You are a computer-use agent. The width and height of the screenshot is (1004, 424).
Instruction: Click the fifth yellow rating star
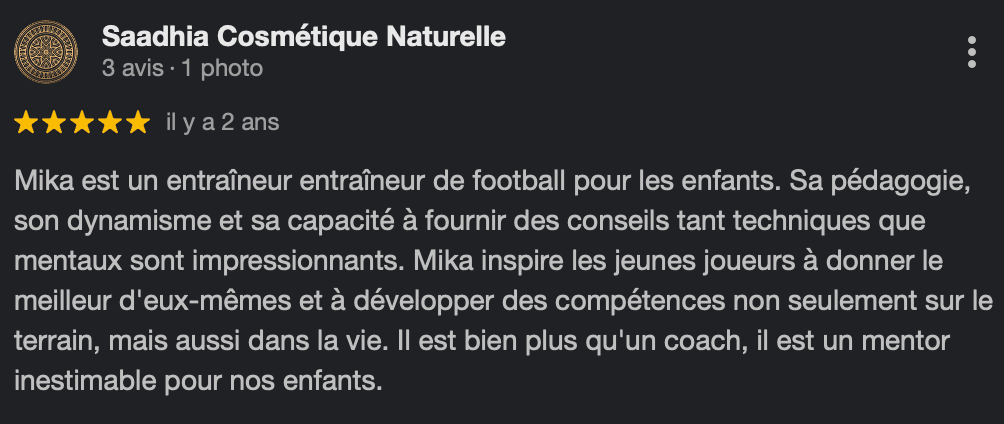click(x=136, y=123)
